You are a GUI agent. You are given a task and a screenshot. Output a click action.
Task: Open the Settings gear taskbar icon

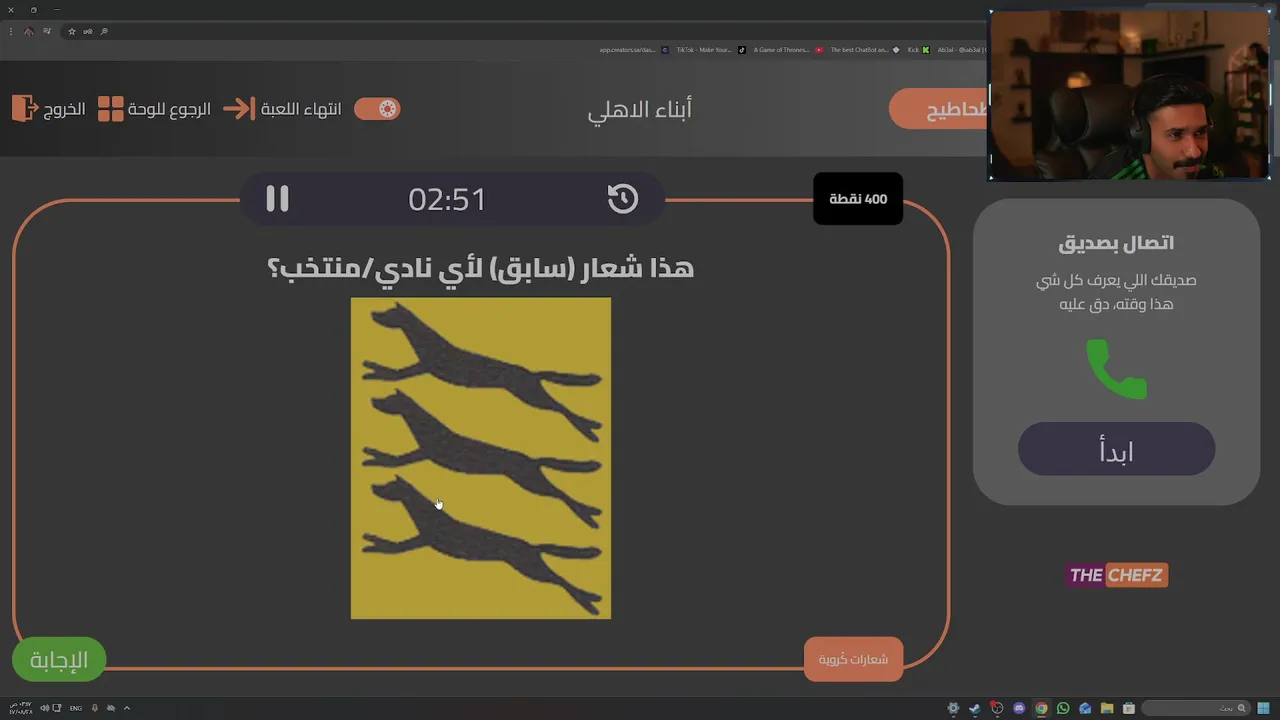(953, 708)
